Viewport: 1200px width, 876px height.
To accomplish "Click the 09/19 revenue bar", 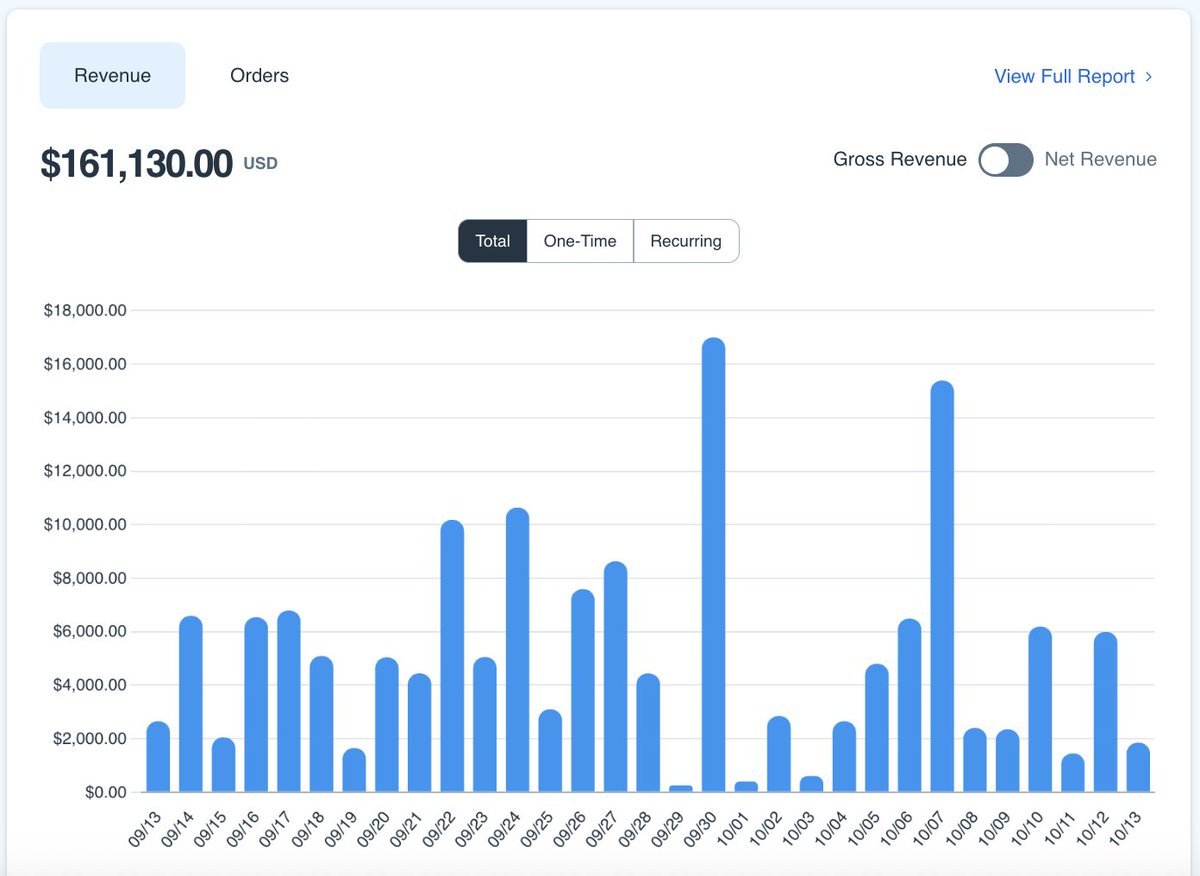I will point(354,770).
